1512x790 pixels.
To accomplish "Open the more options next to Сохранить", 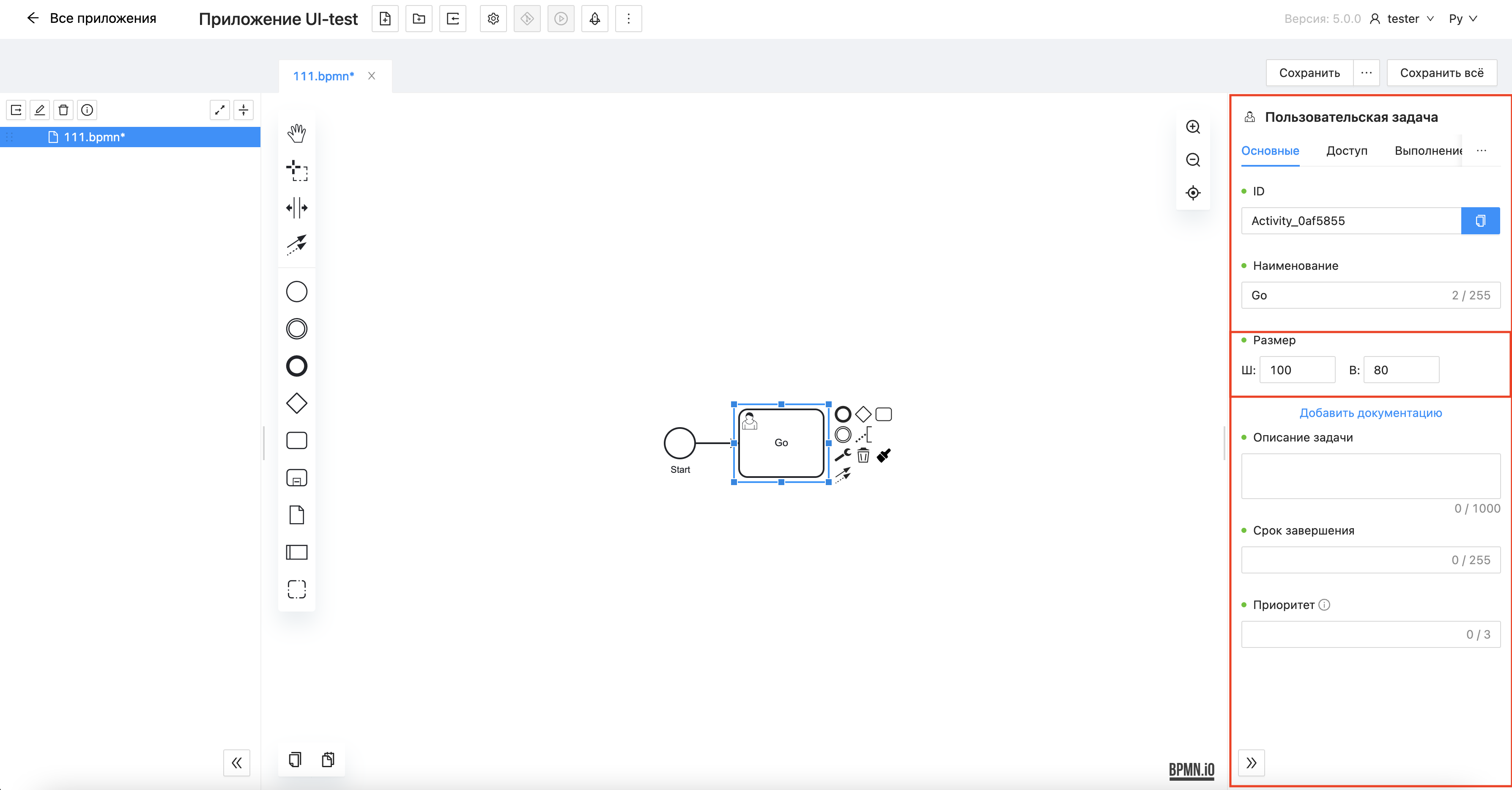I will 1366,73.
